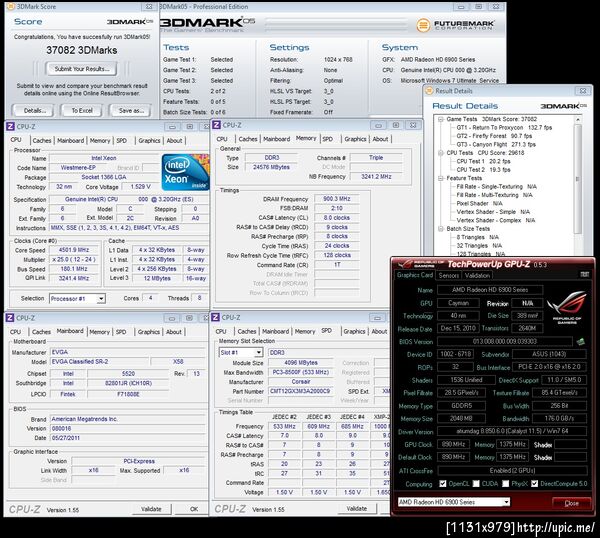This screenshot has width=600, height=538.
Task: Click 3DMark05 logo in Result Details window
Action: [563, 106]
